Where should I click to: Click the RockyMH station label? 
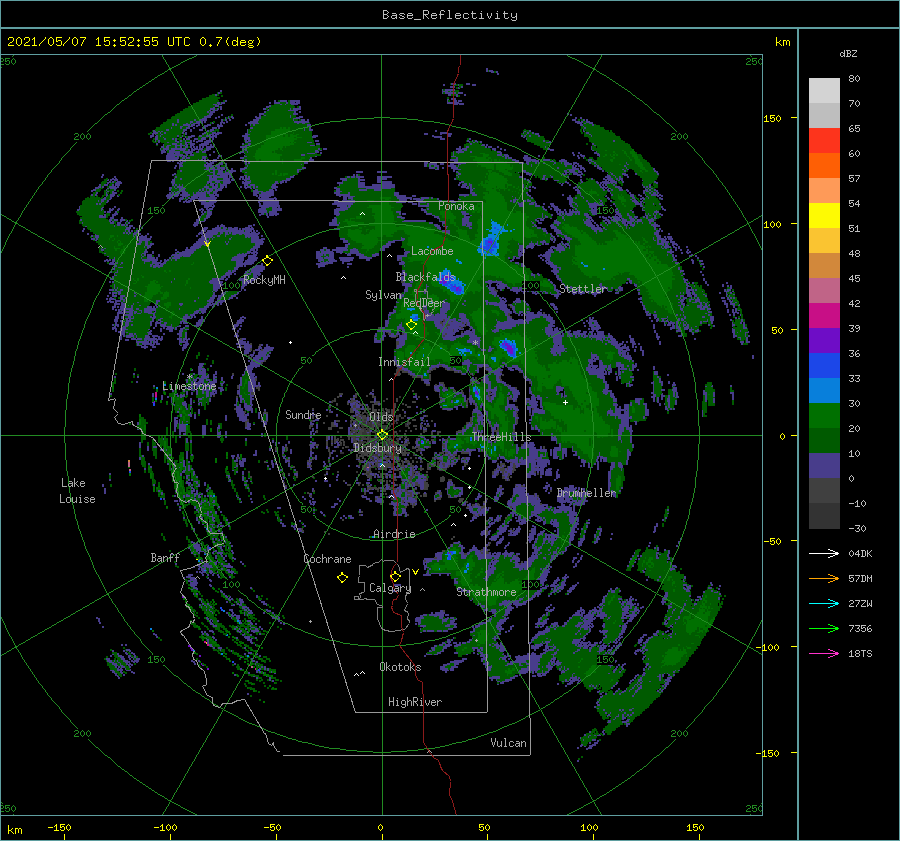[264, 280]
